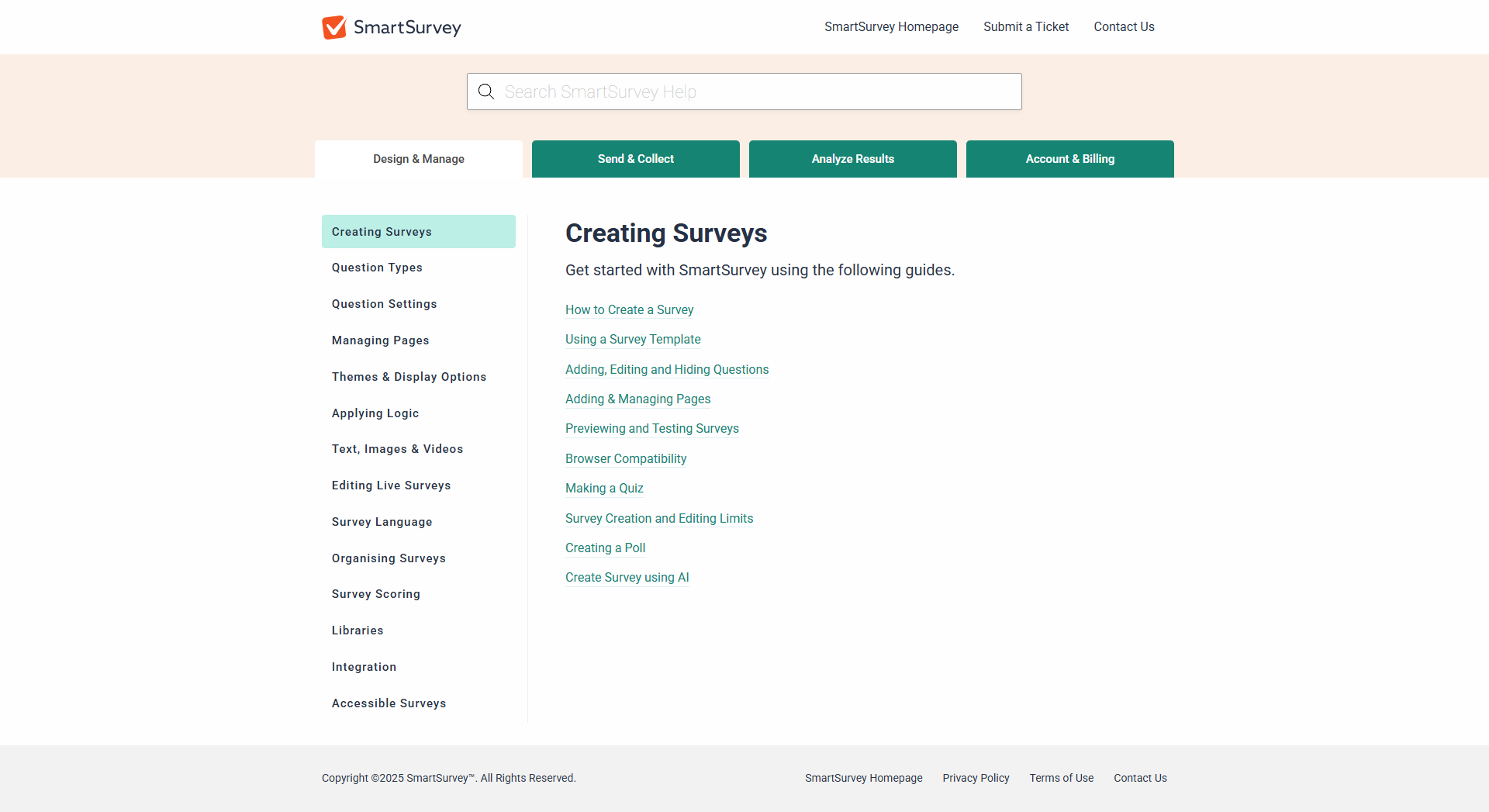The height and width of the screenshot is (812, 1489).
Task: View the Privacy Policy footer link
Action: pos(976,778)
